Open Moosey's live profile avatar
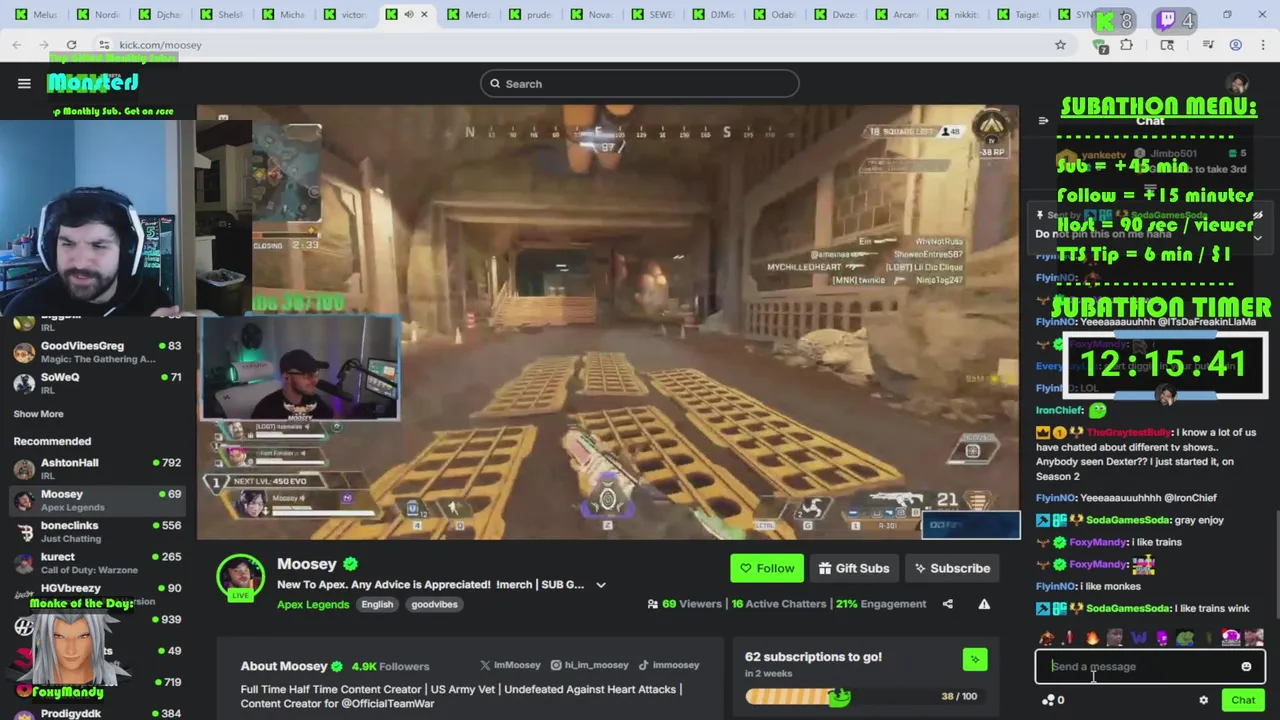Viewport: 1280px width, 720px height. (241, 578)
